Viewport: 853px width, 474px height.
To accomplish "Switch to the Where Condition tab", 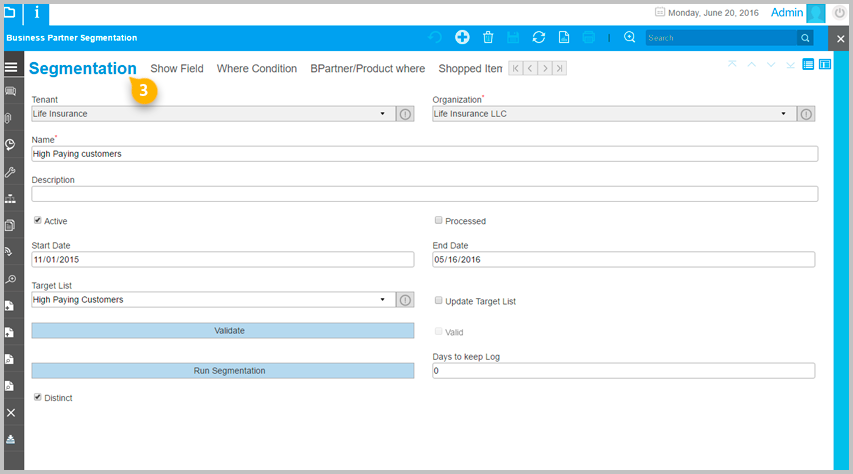I will [257, 69].
